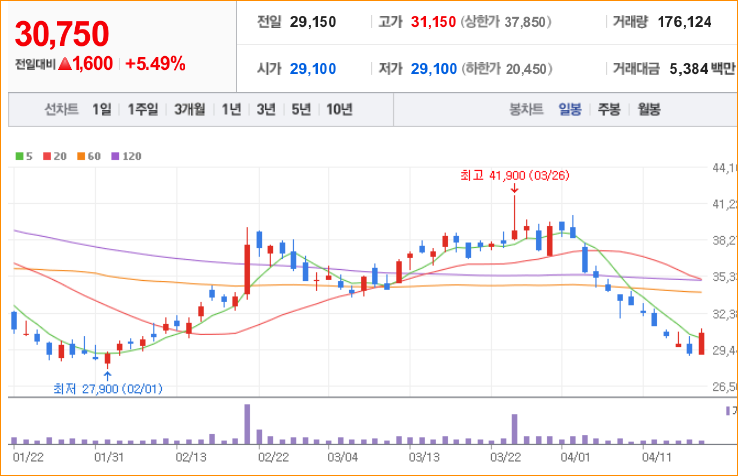Image resolution: width=738 pixels, height=476 pixels.
Task: Click the trading value 5,384 백만
Action: pos(702,69)
